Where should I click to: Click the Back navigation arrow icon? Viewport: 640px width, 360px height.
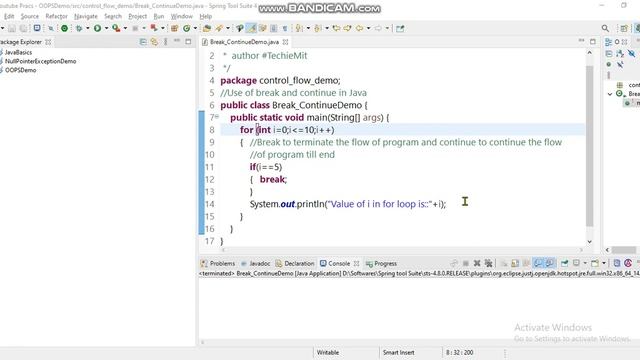click(359, 28)
